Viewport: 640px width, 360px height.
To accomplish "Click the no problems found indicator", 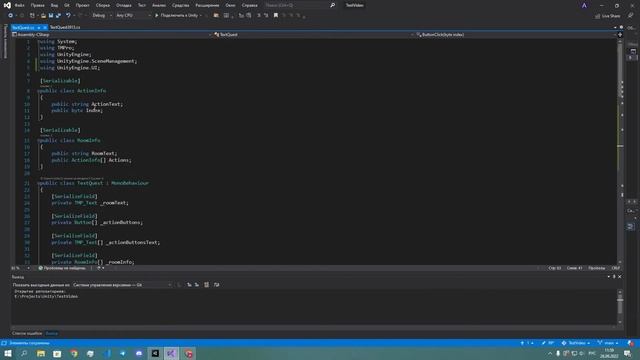I will tap(62, 268).
